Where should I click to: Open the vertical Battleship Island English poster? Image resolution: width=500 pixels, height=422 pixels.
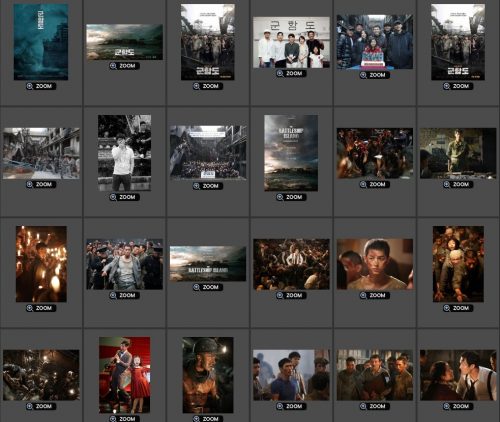291,153
